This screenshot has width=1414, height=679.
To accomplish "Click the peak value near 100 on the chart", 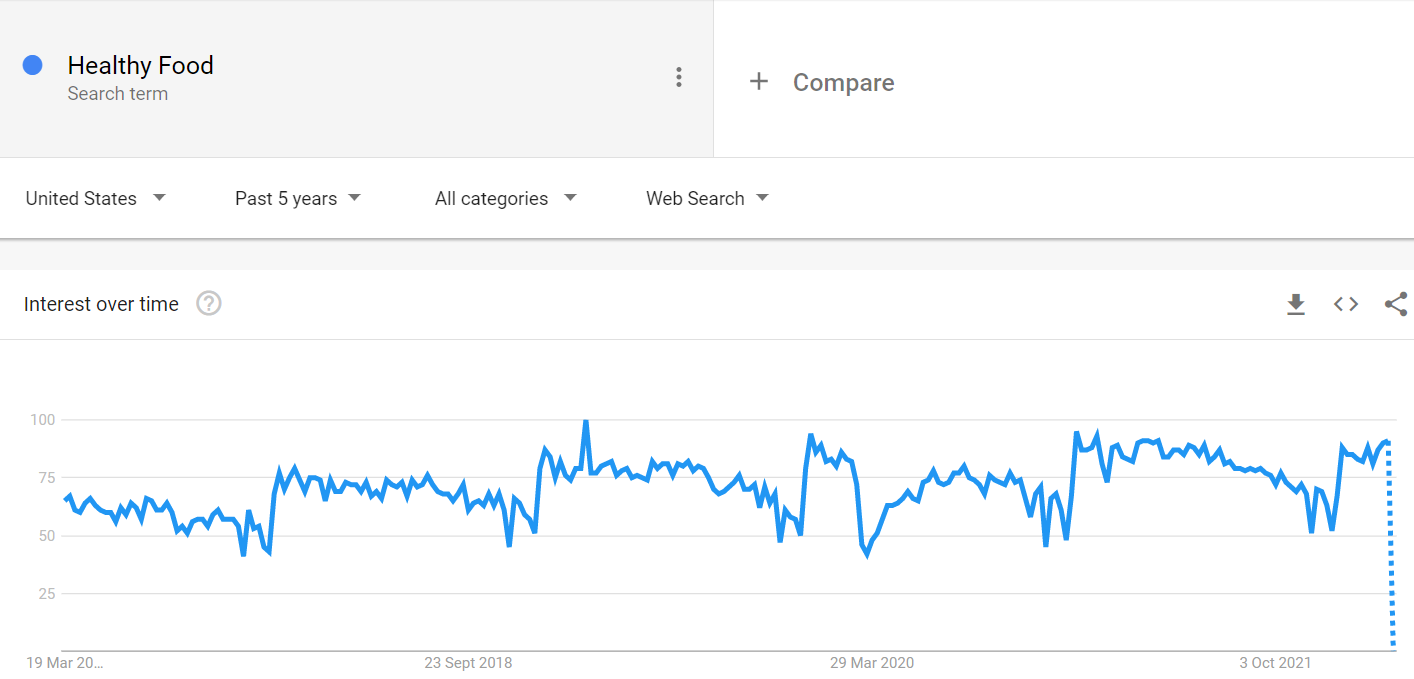I will (586, 422).
